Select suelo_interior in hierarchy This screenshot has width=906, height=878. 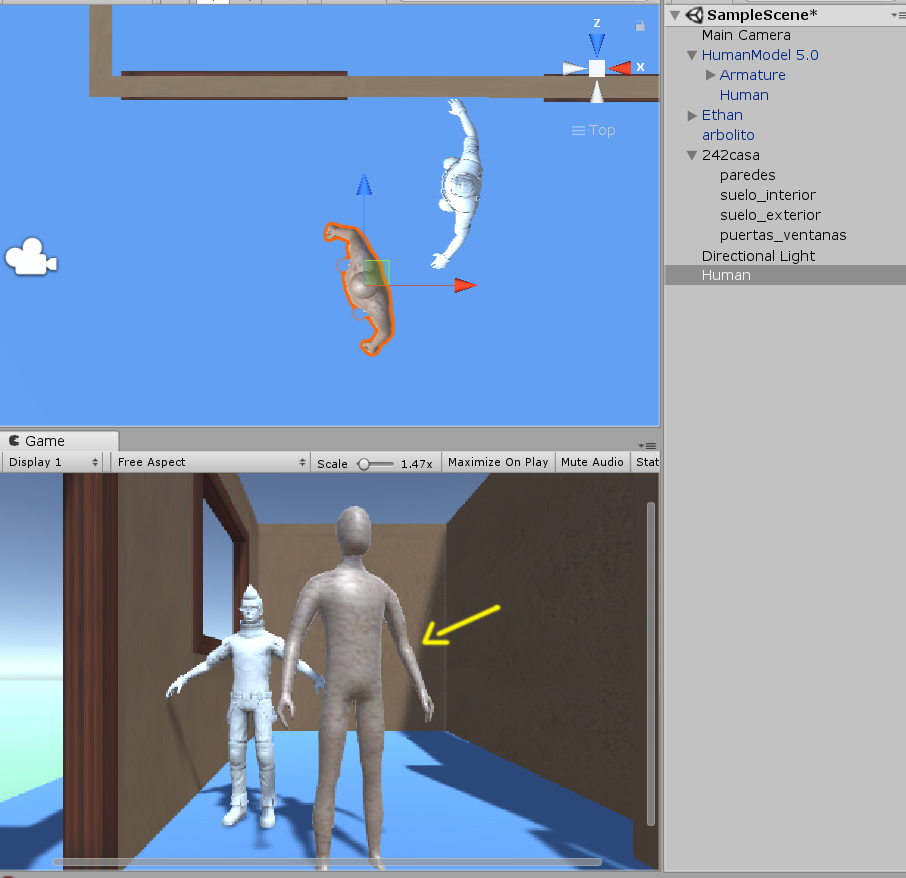click(768, 195)
